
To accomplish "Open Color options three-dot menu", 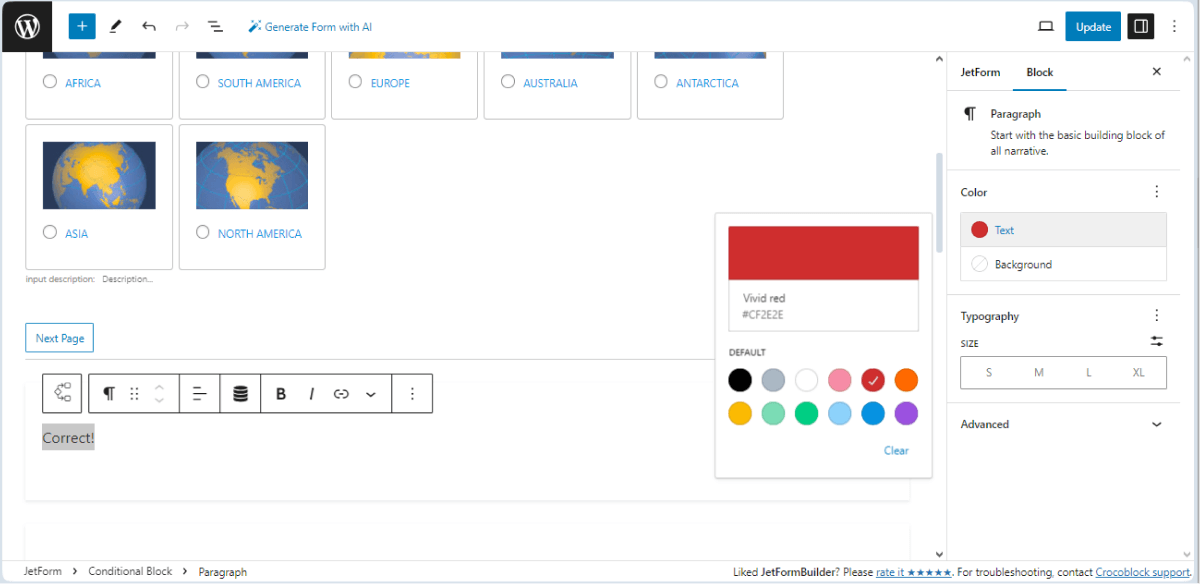I will pos(1157,192).
